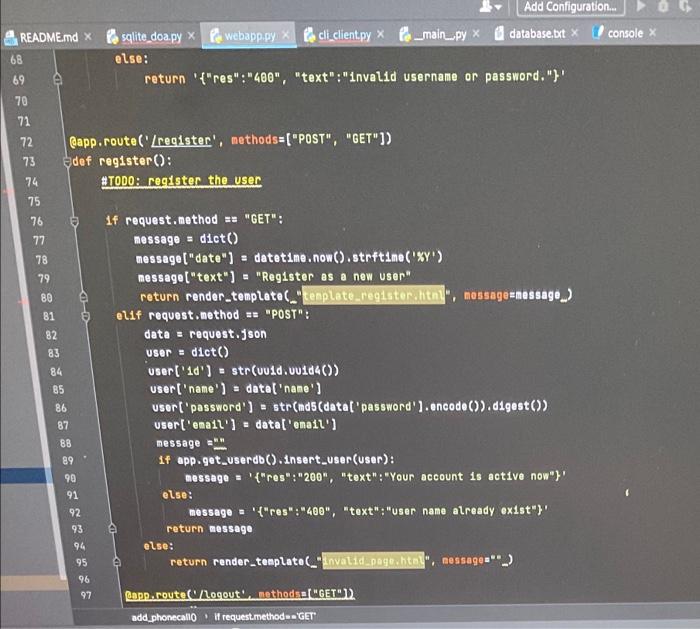Click the Debug bug icon
The width and height of the screenshot is (700, 629).
click(x=663, y=6)
